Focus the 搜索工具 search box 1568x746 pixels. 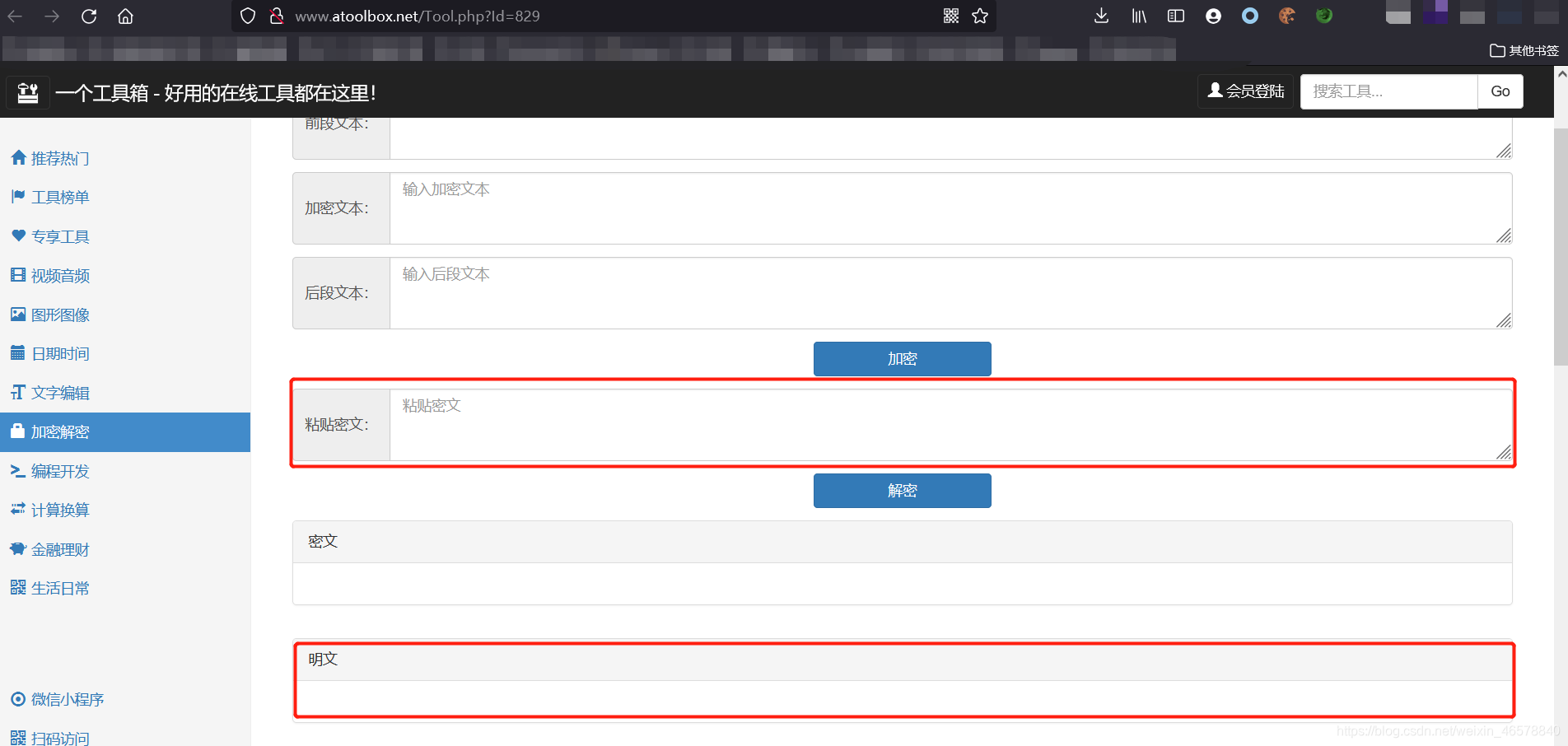pyautogui.click(x=1388, y=91)
